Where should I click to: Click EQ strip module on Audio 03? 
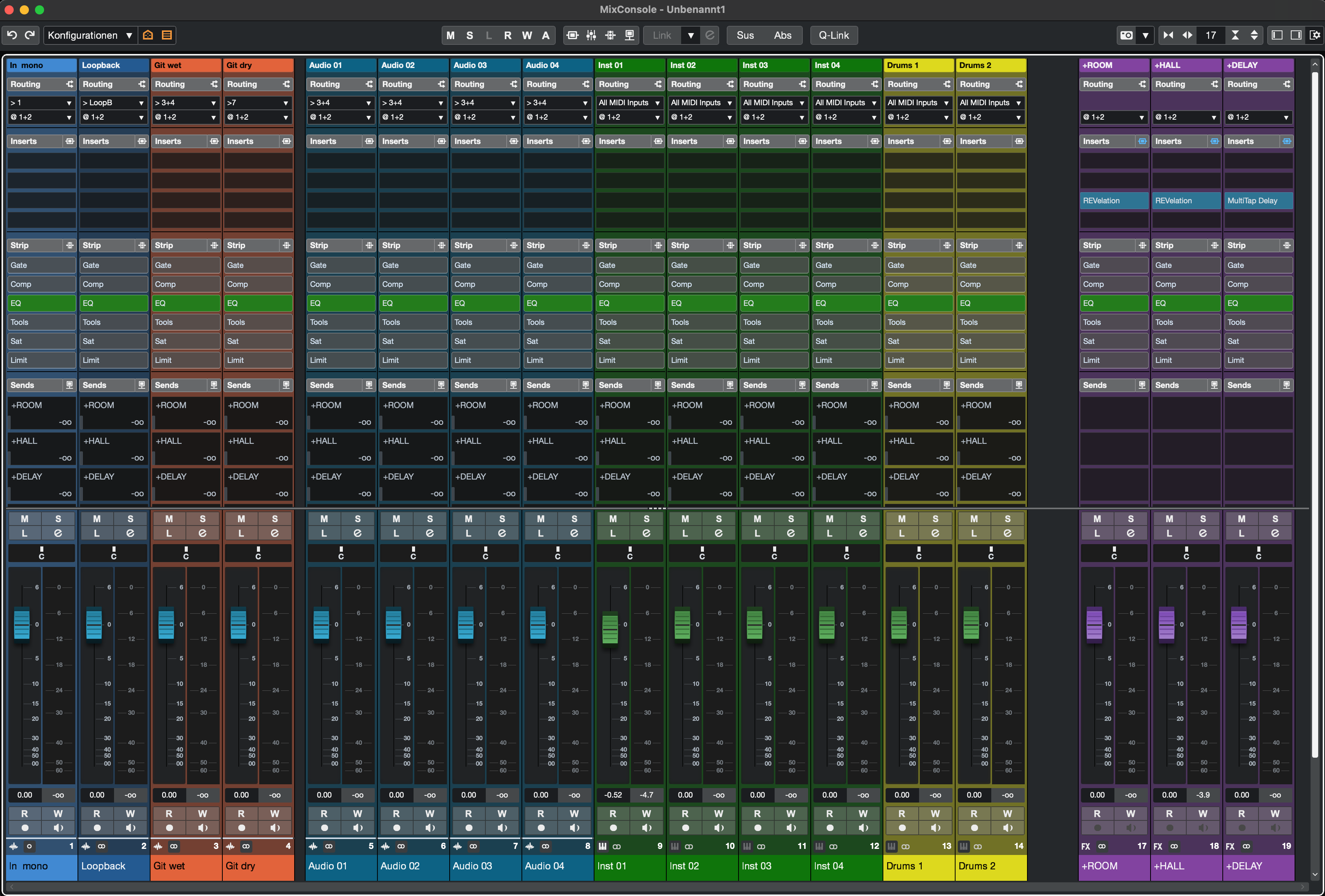click(x=485, y=303)
